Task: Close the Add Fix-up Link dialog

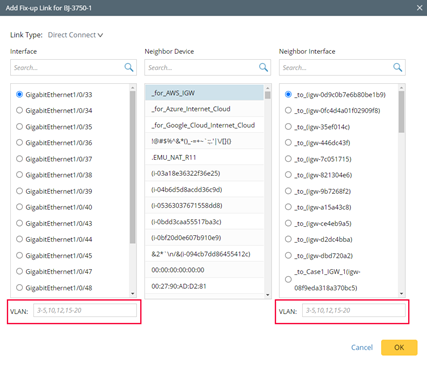Action: click(x=419, y=8)
